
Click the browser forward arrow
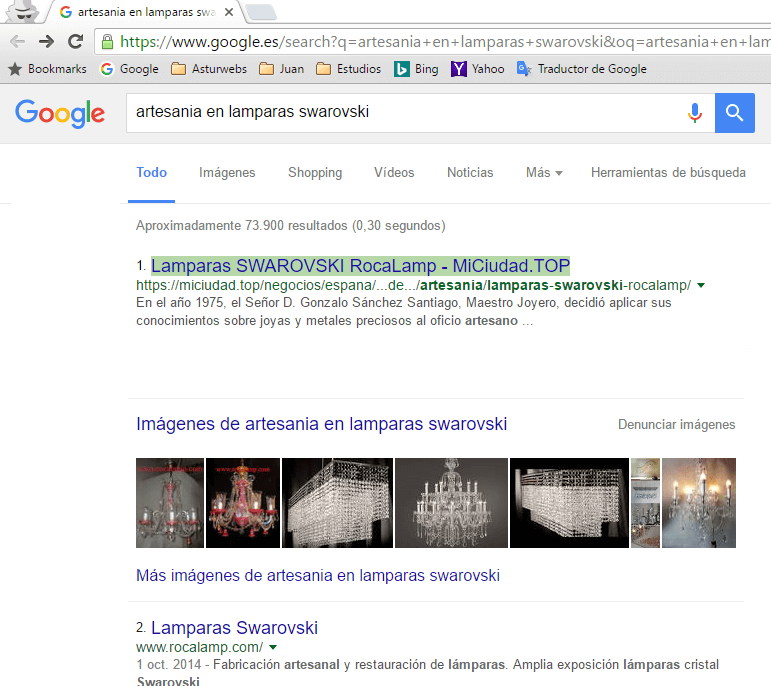(47, 42)
